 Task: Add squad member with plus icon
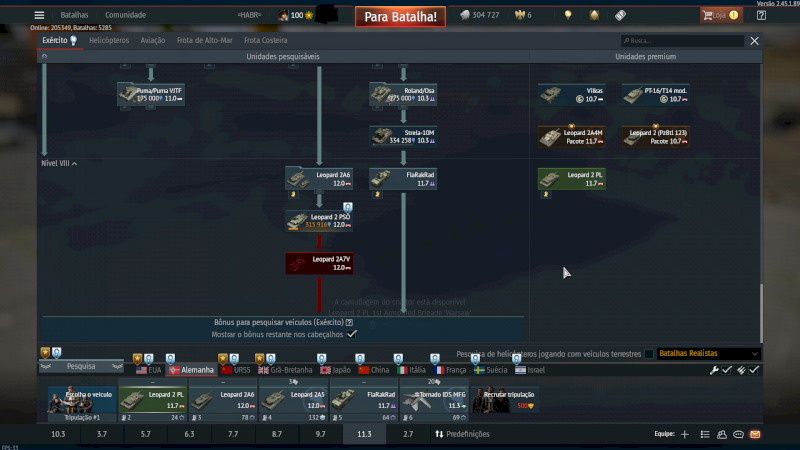[685, 435]
